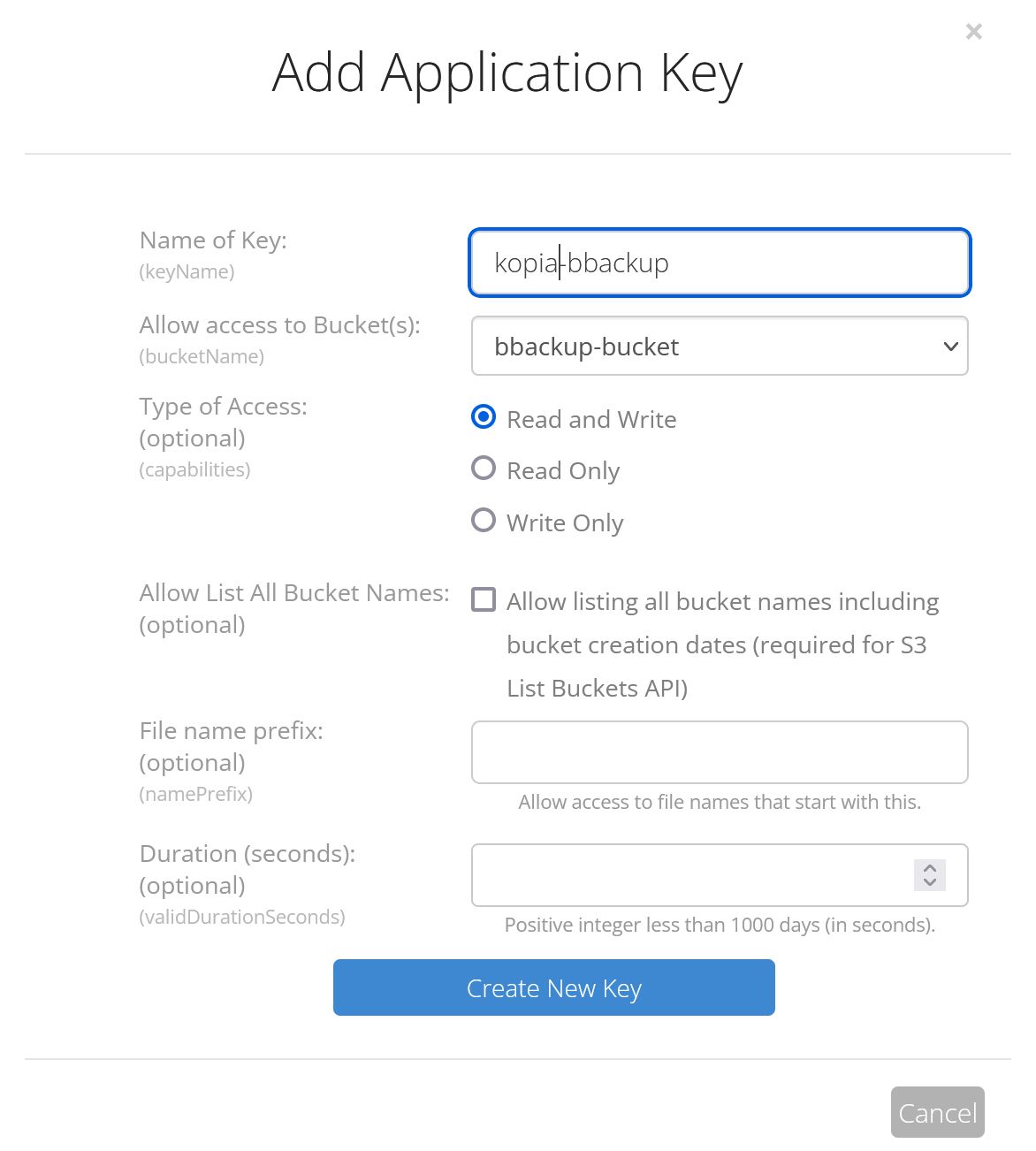Click the validDurationSeconds label
Image resolution: width=1036 pixels, height=1151 pixels.
click(241, 917)
